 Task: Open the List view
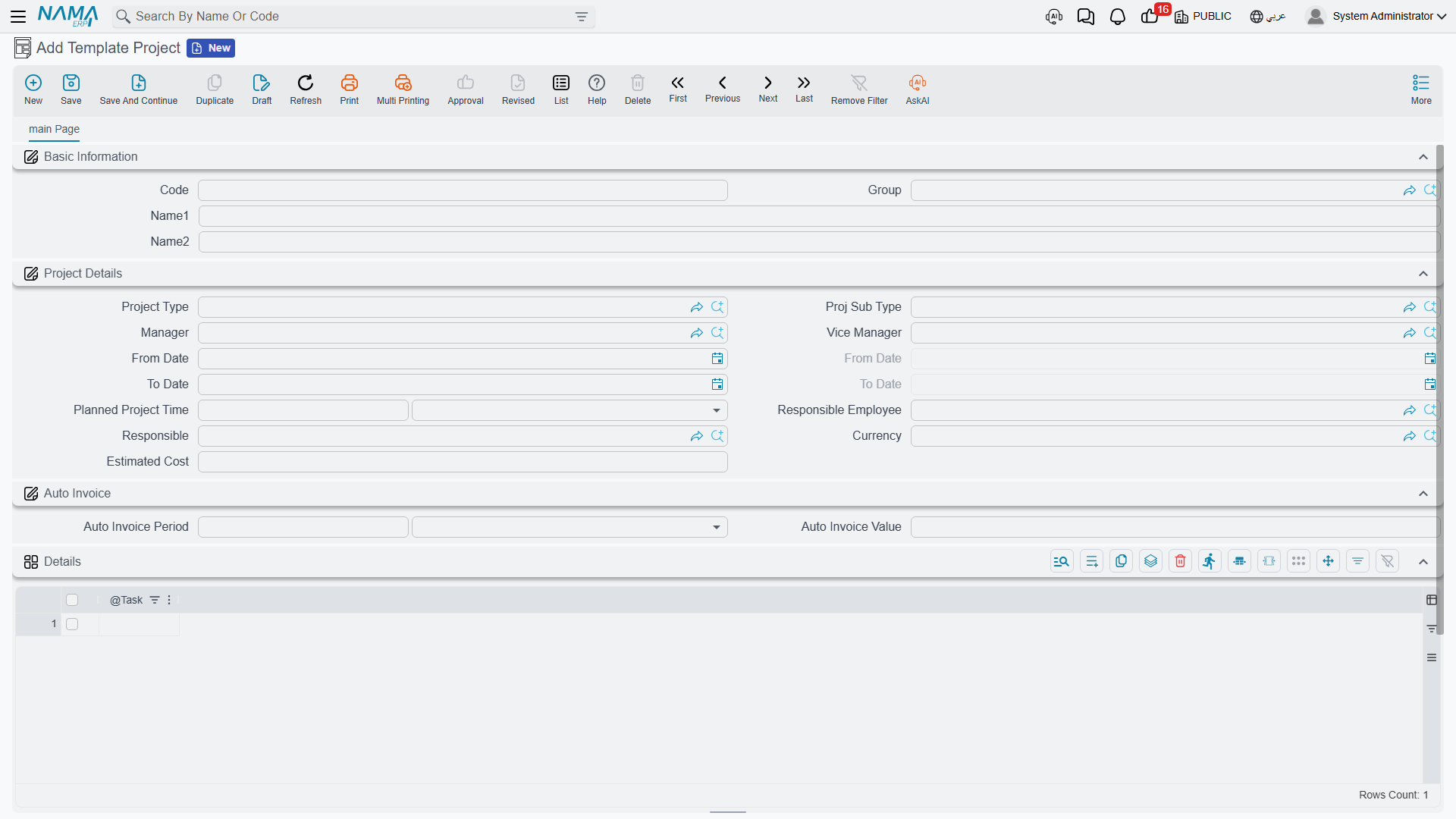[x=561, y=89]
